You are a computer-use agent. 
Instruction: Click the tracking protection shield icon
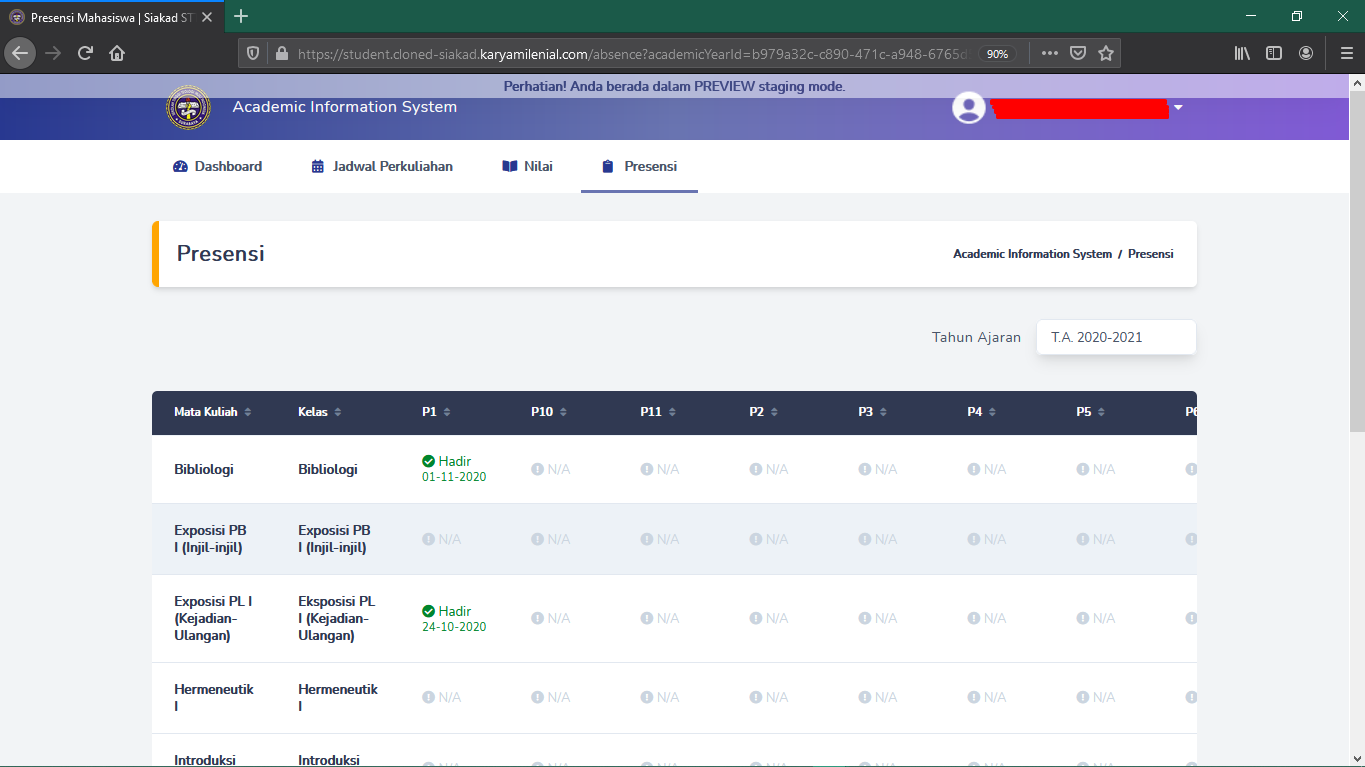coord(253,54)
